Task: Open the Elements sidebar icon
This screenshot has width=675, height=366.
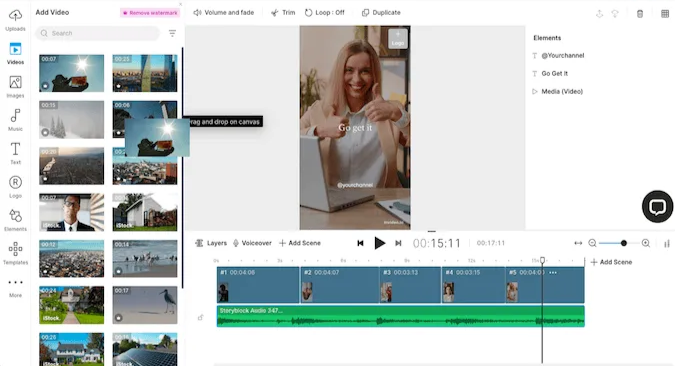Action: click(15, 220)
